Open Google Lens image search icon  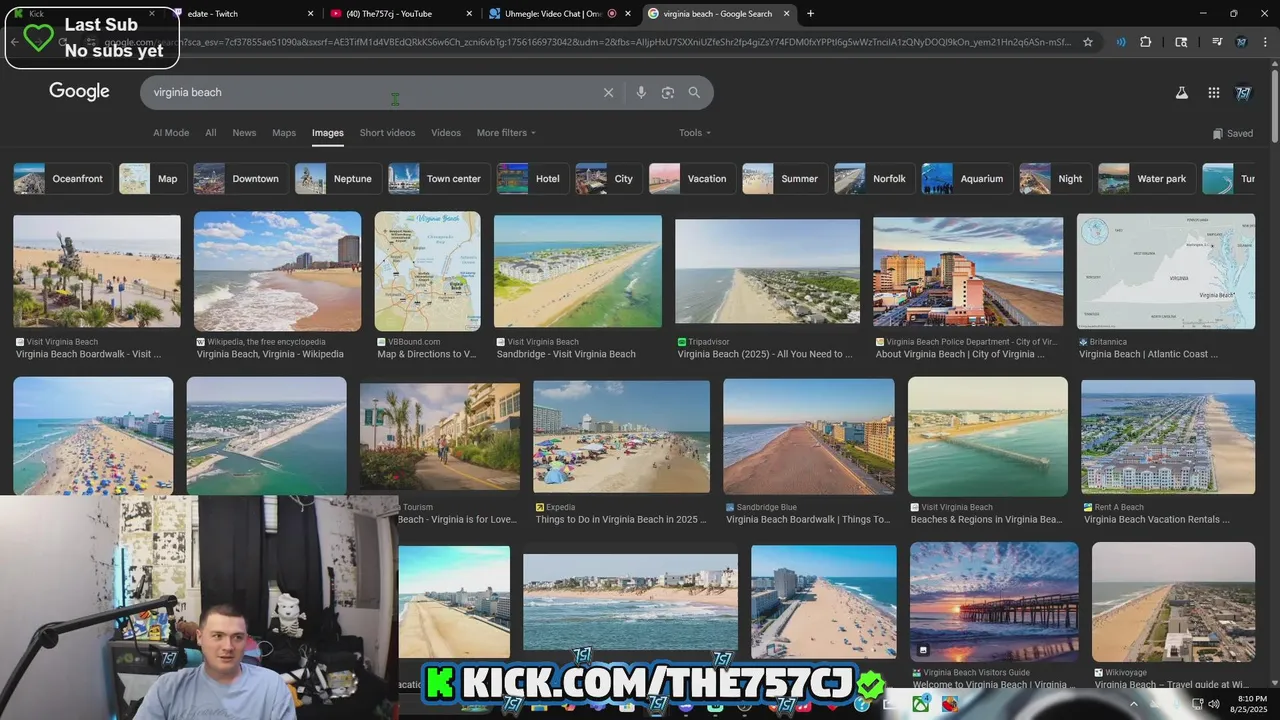pyautogui.click(x=668, y=93)
